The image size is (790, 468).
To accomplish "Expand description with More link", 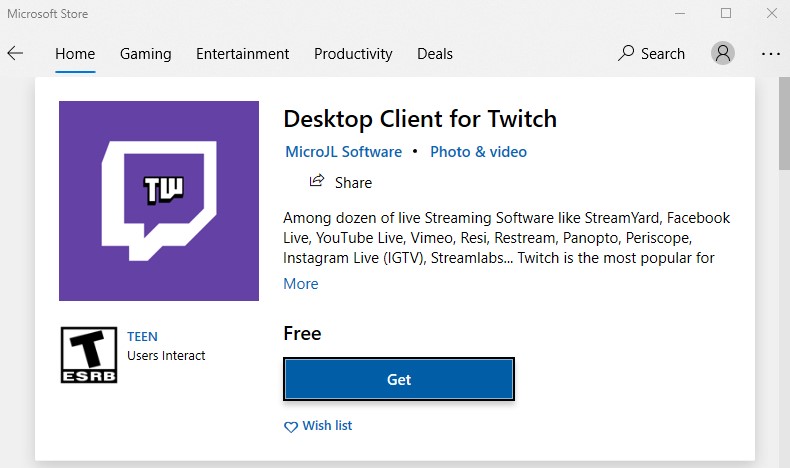I will [301, 284].
